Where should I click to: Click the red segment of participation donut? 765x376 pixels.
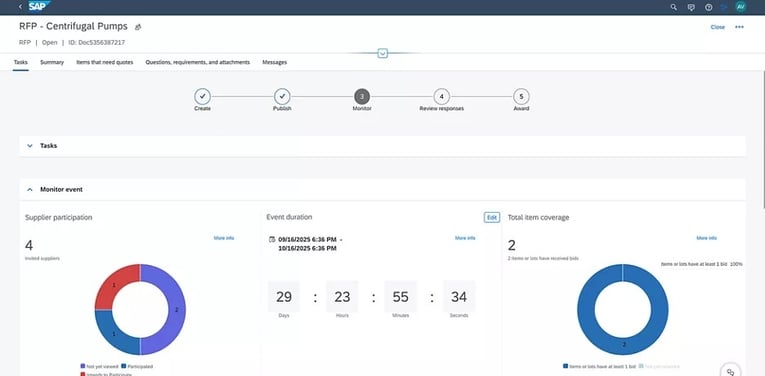point(115,285)
